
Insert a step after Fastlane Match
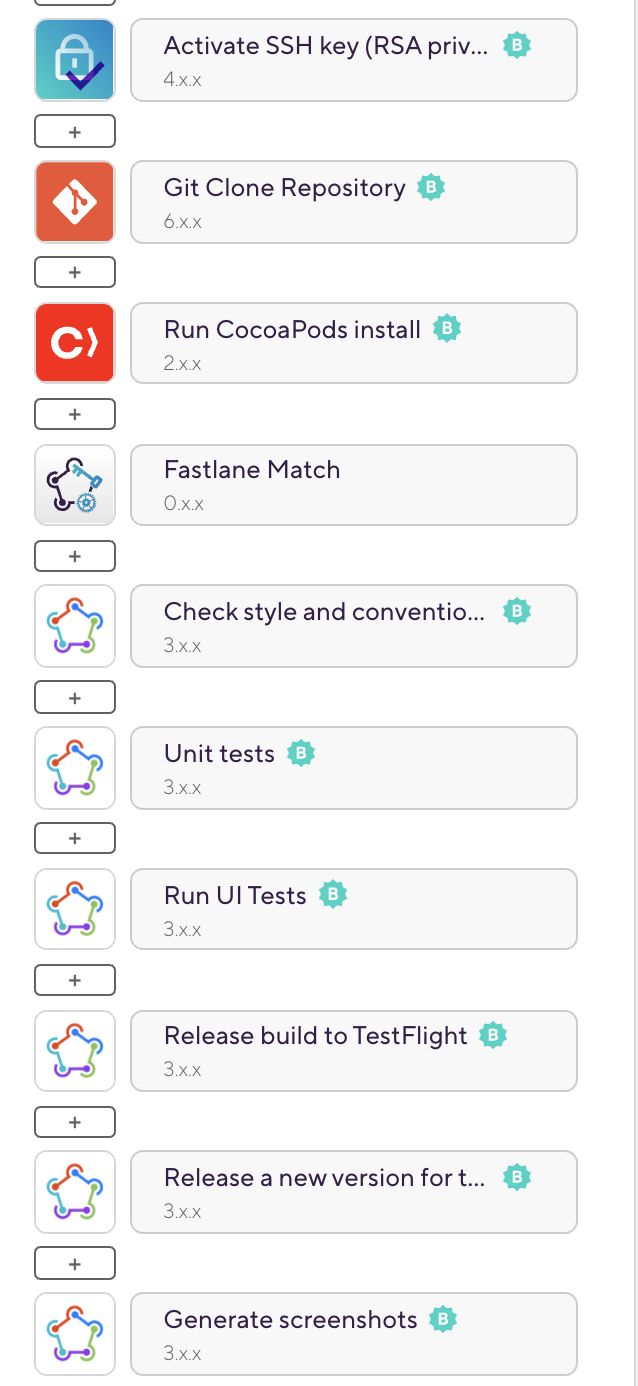(x=75, y=556)
